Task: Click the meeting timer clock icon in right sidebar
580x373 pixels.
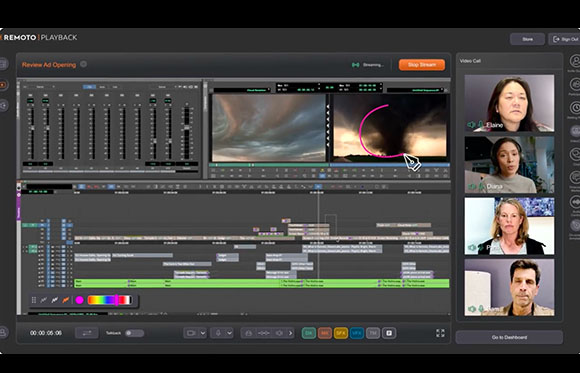Action: pyautogui.click(x=575, y=108)
